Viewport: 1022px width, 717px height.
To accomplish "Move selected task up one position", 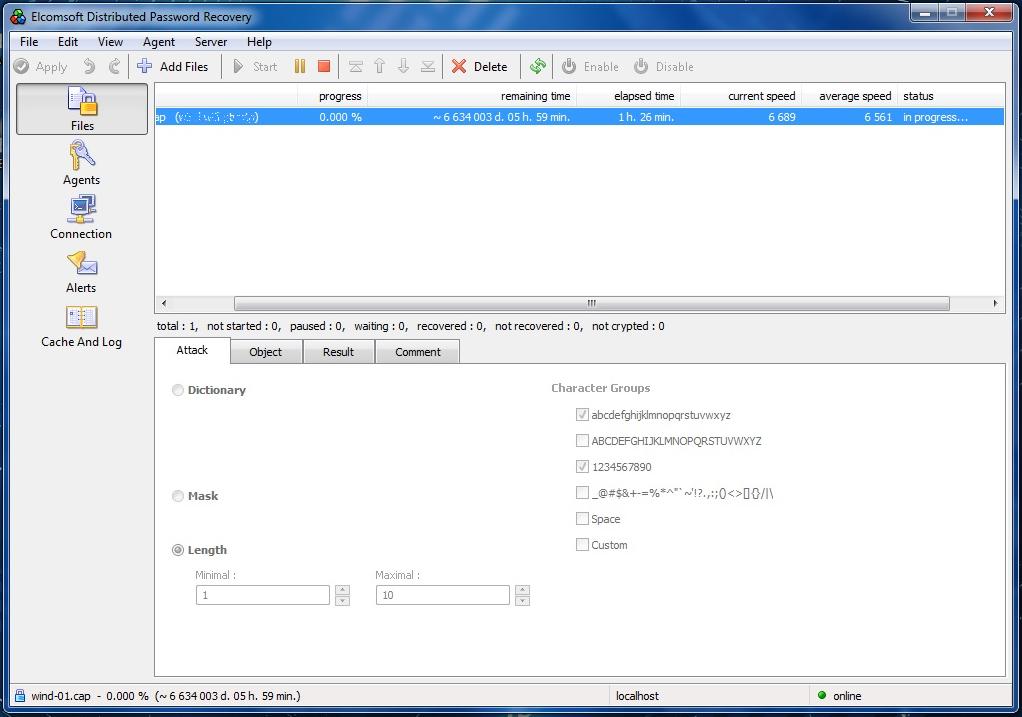I will coord(379,66).
